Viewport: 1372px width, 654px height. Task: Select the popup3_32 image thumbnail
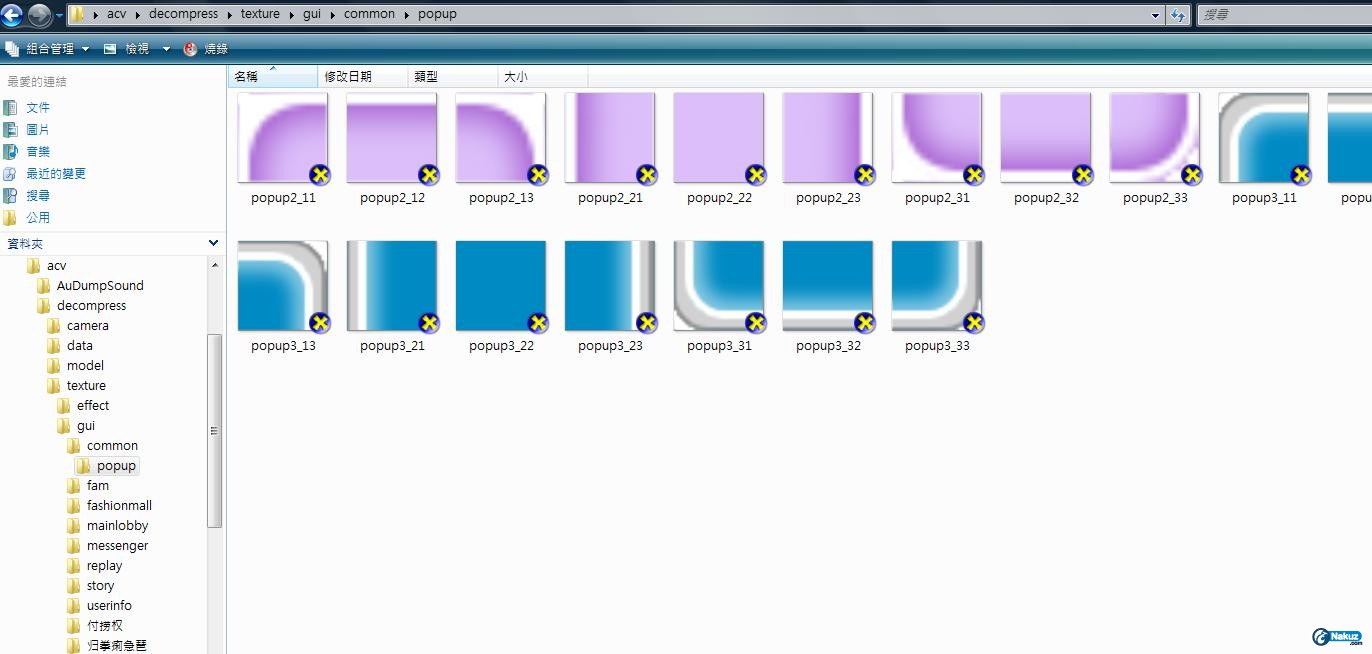coord(828,286)
